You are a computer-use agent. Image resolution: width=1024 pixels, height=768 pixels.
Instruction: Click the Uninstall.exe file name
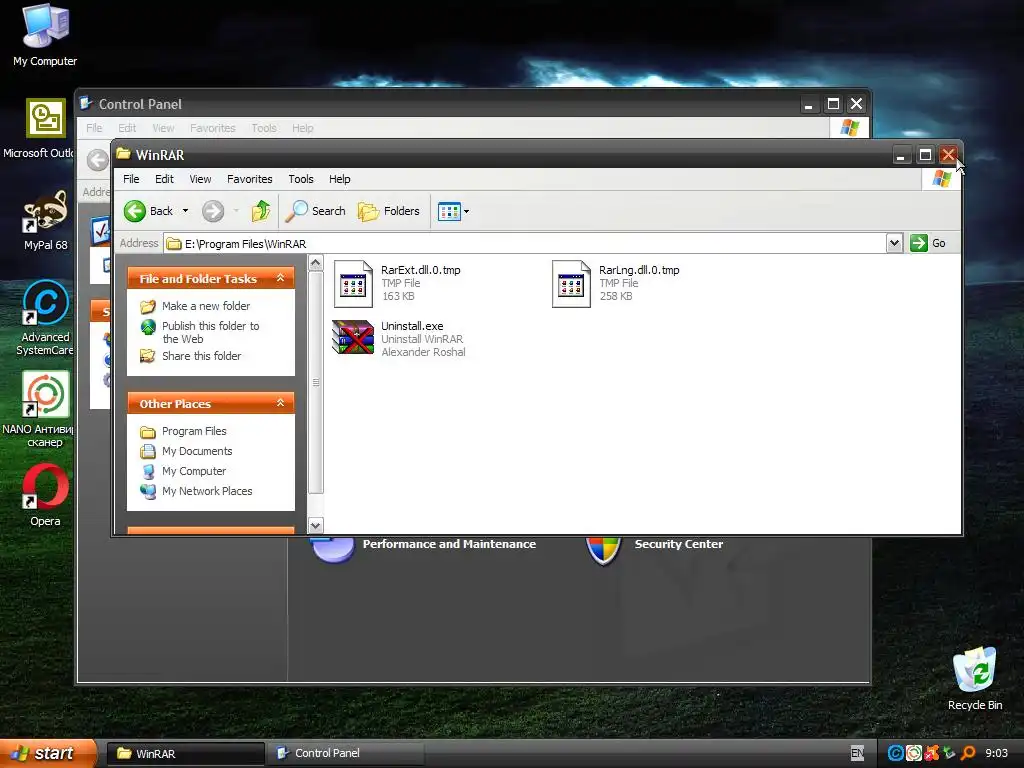pyautogui.click(x=412, y=326)
